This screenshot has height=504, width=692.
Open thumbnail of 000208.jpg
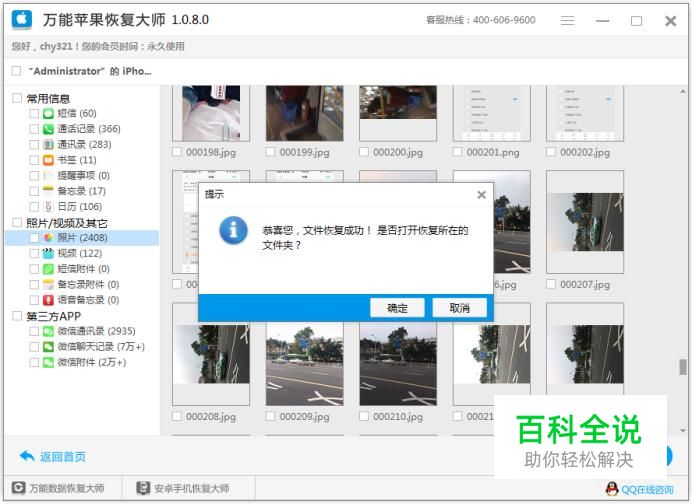pyautogui.click(x=211, y=354)
